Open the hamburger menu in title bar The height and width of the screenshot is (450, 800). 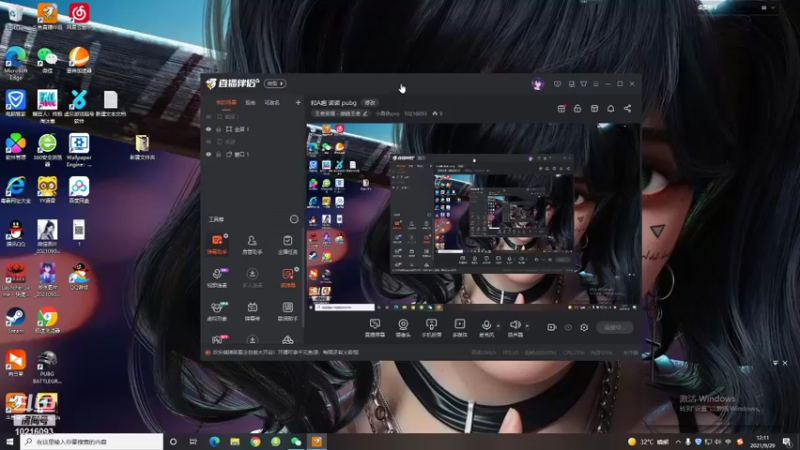(595, 84)
